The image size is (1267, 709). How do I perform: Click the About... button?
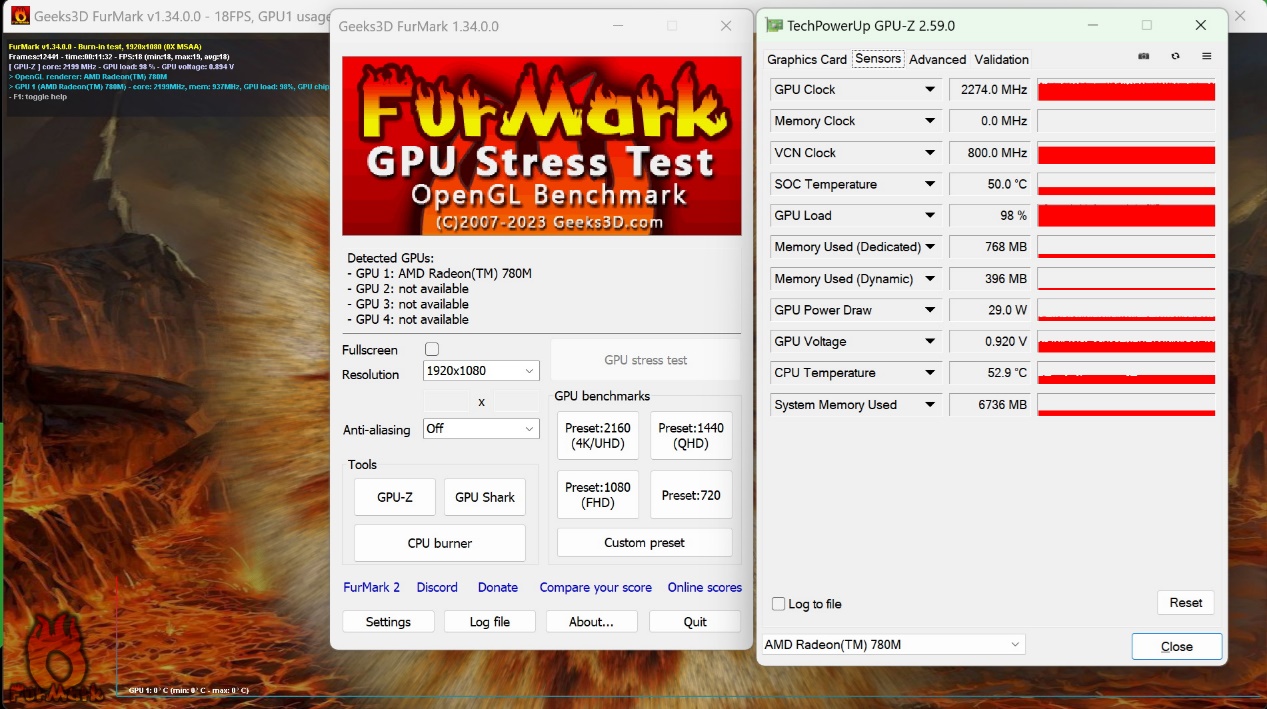pyautogui.click(x=591, y=622)
